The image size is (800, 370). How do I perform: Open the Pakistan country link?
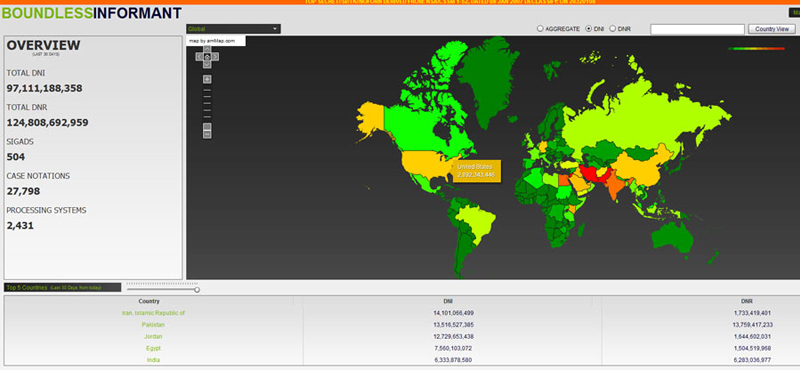(153, 325)
